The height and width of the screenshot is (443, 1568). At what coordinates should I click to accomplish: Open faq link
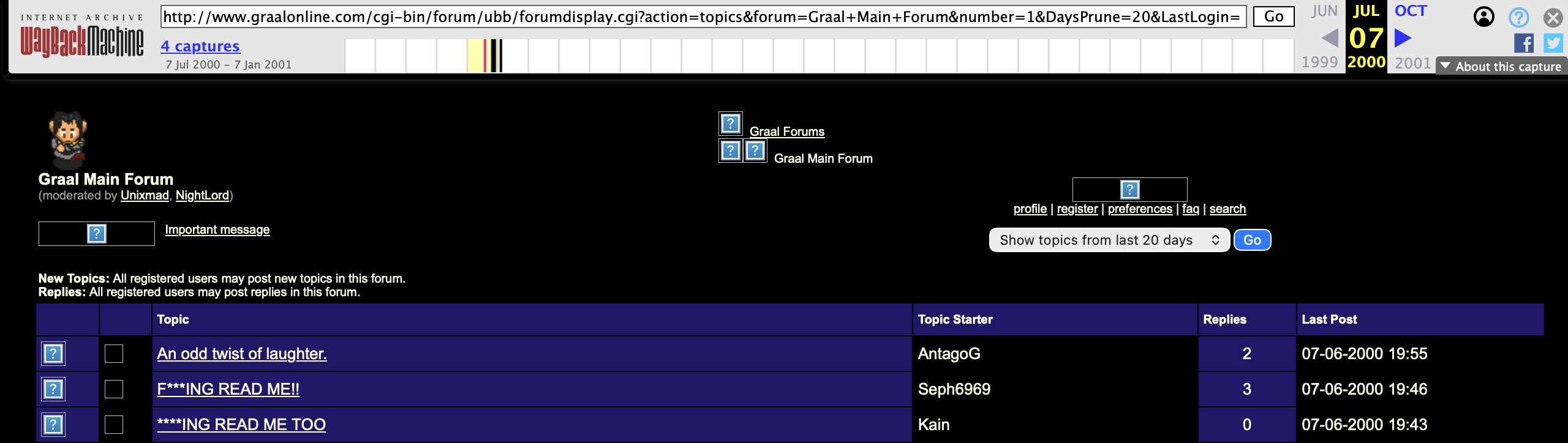[x=1191, y=209]
